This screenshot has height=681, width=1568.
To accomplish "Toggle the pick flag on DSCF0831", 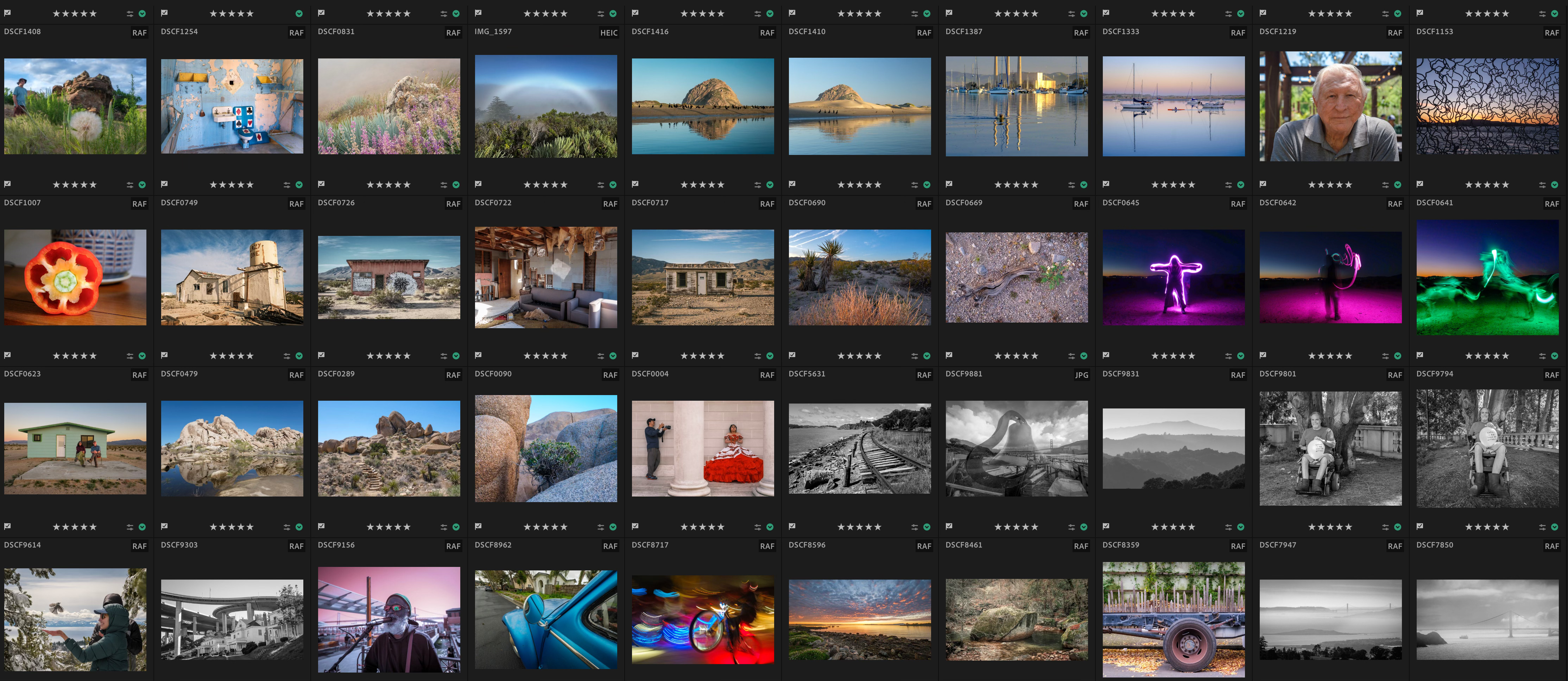I will pos(321,12).
